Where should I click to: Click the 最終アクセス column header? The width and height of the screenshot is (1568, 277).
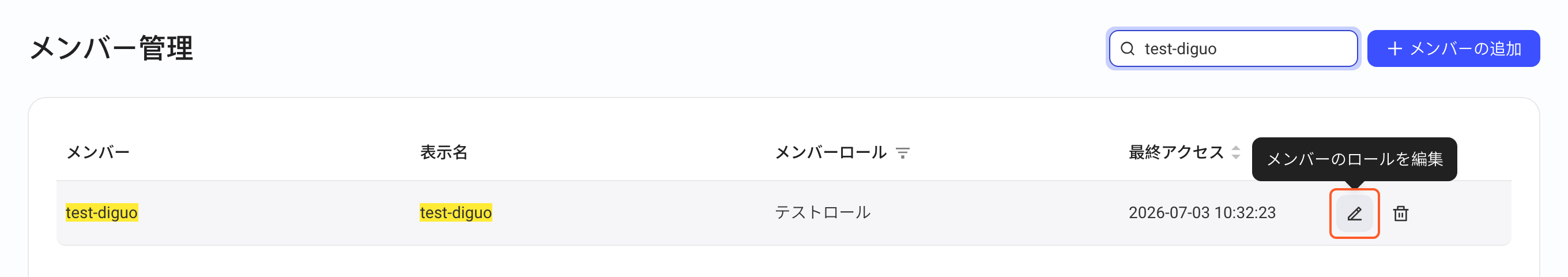pos(1176,152)
